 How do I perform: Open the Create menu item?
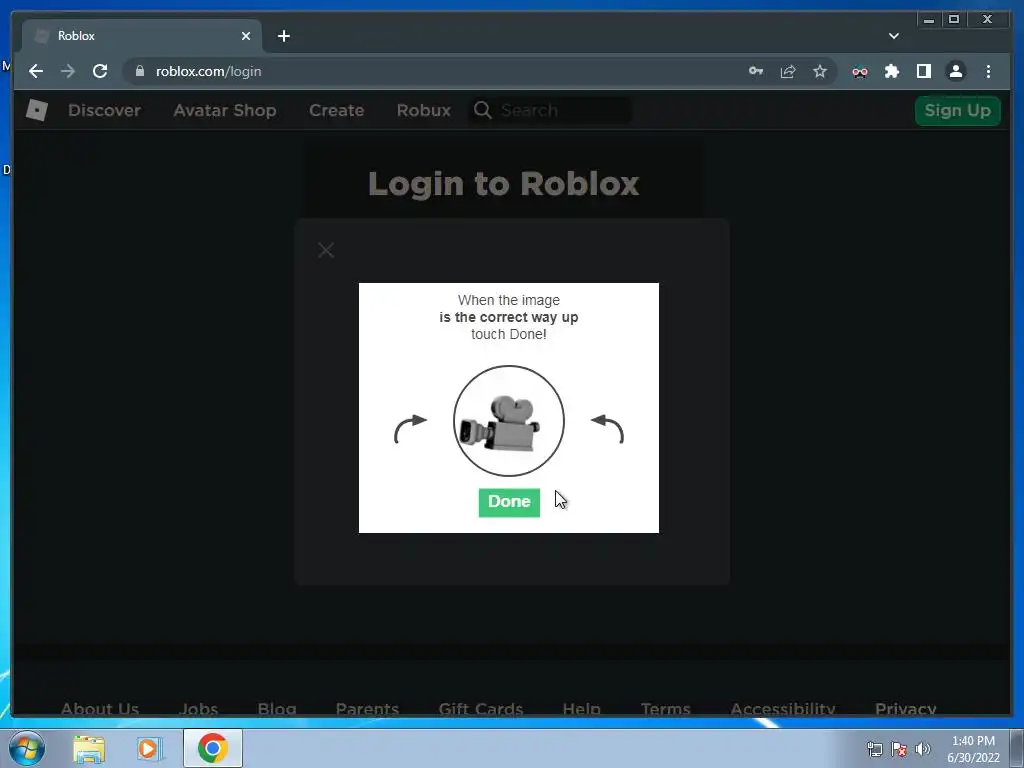coord(336,110)
